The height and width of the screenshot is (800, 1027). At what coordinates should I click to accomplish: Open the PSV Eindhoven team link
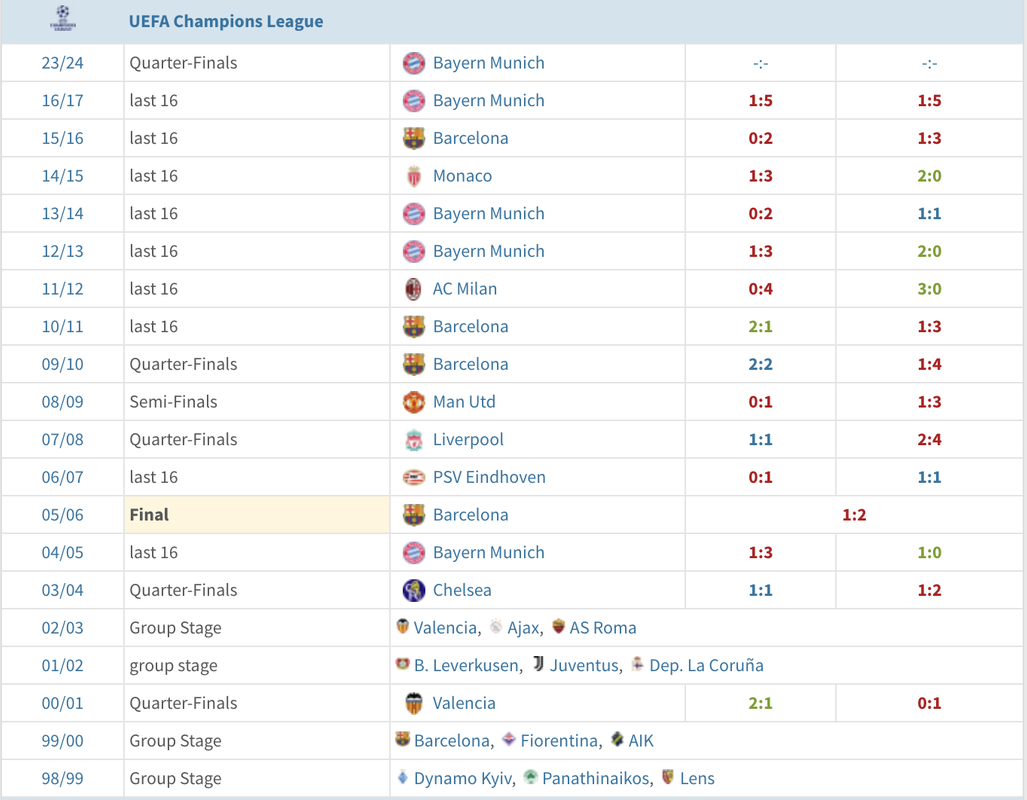coord(489,477)
